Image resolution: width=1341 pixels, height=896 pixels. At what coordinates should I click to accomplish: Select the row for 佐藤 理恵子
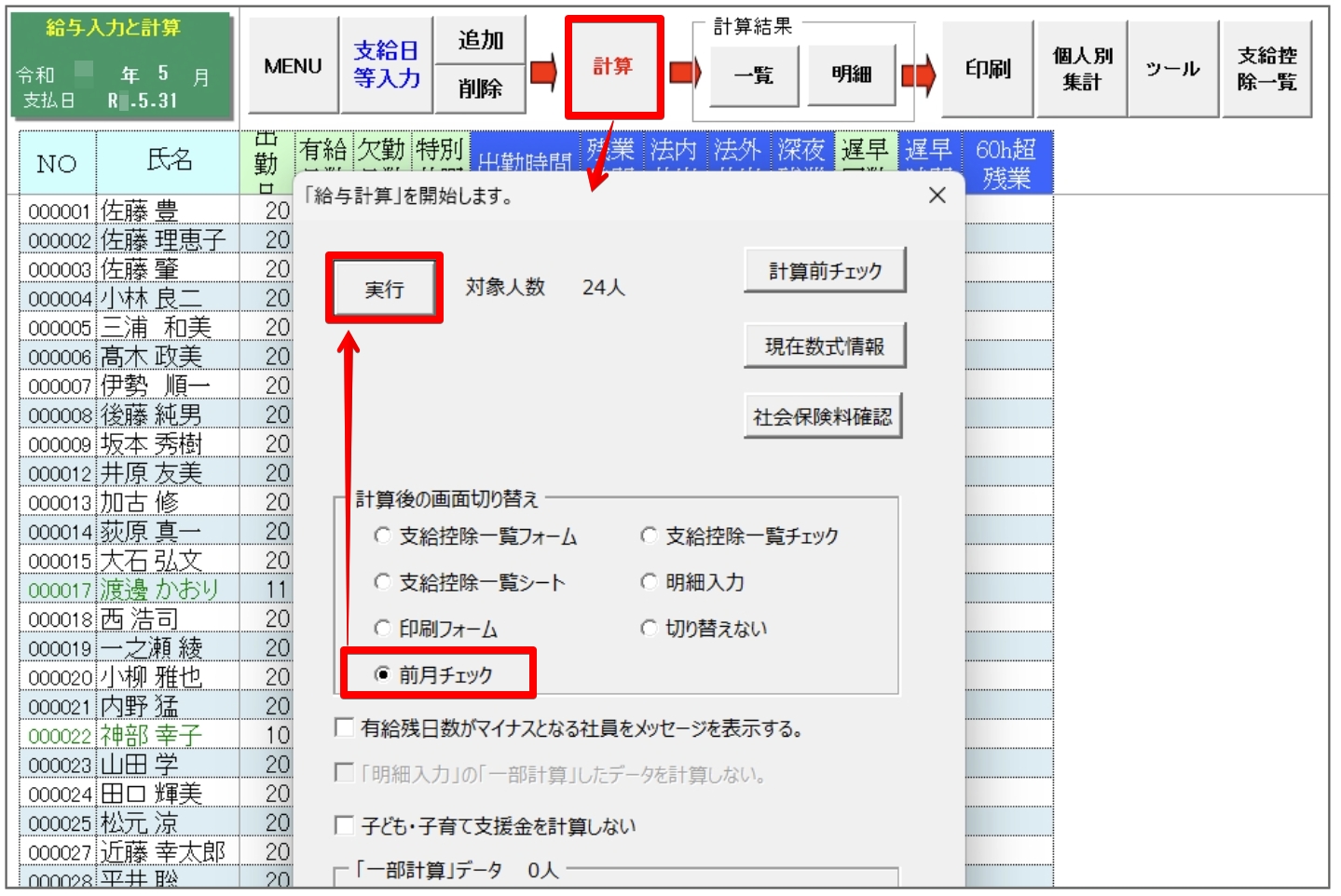(156, 239)
